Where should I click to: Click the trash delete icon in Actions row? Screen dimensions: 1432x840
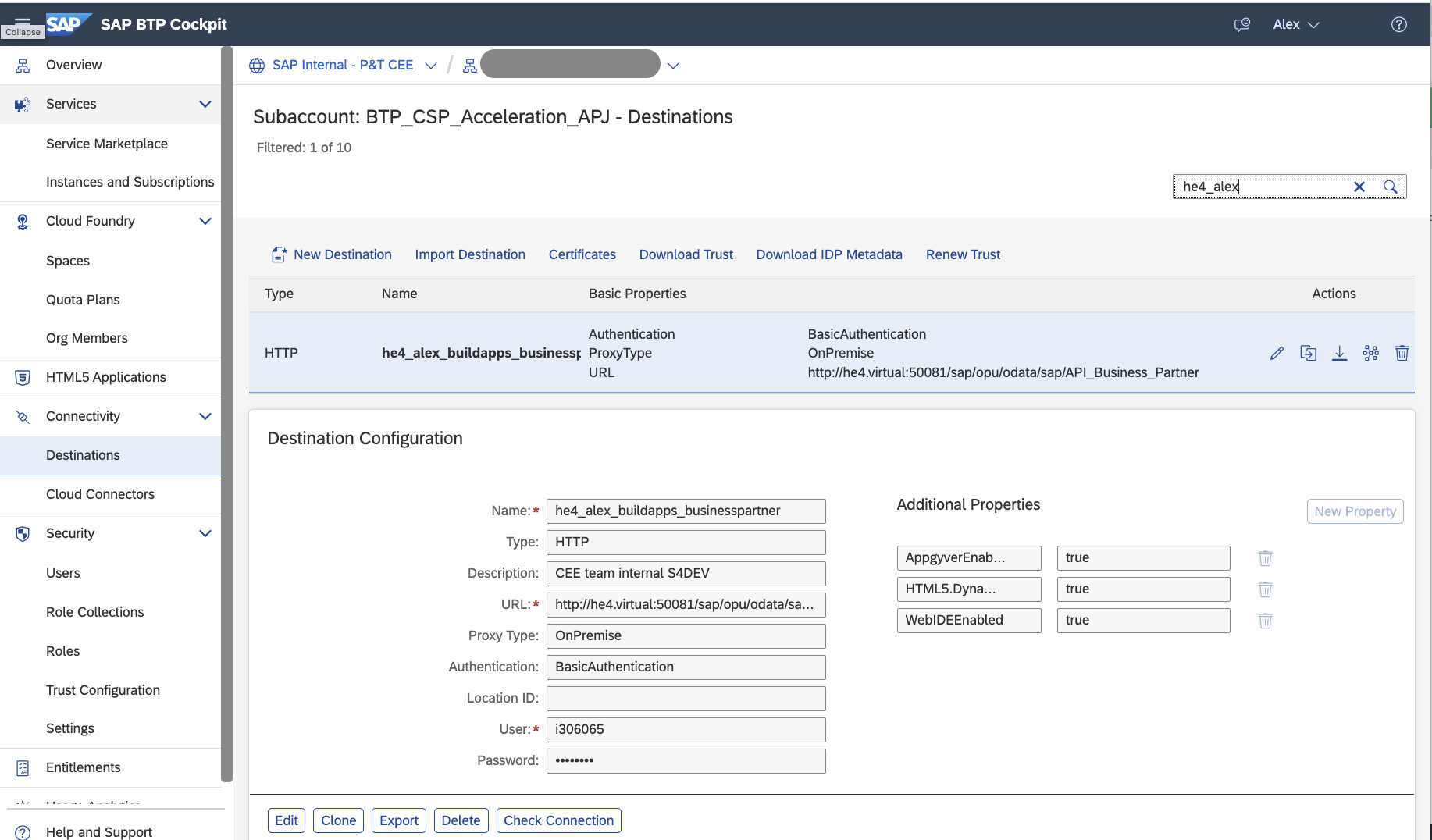coord(1402,354)
